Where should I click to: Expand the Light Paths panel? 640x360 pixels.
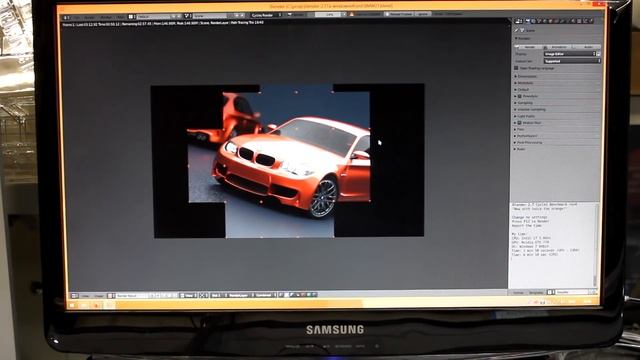(526, 116)
